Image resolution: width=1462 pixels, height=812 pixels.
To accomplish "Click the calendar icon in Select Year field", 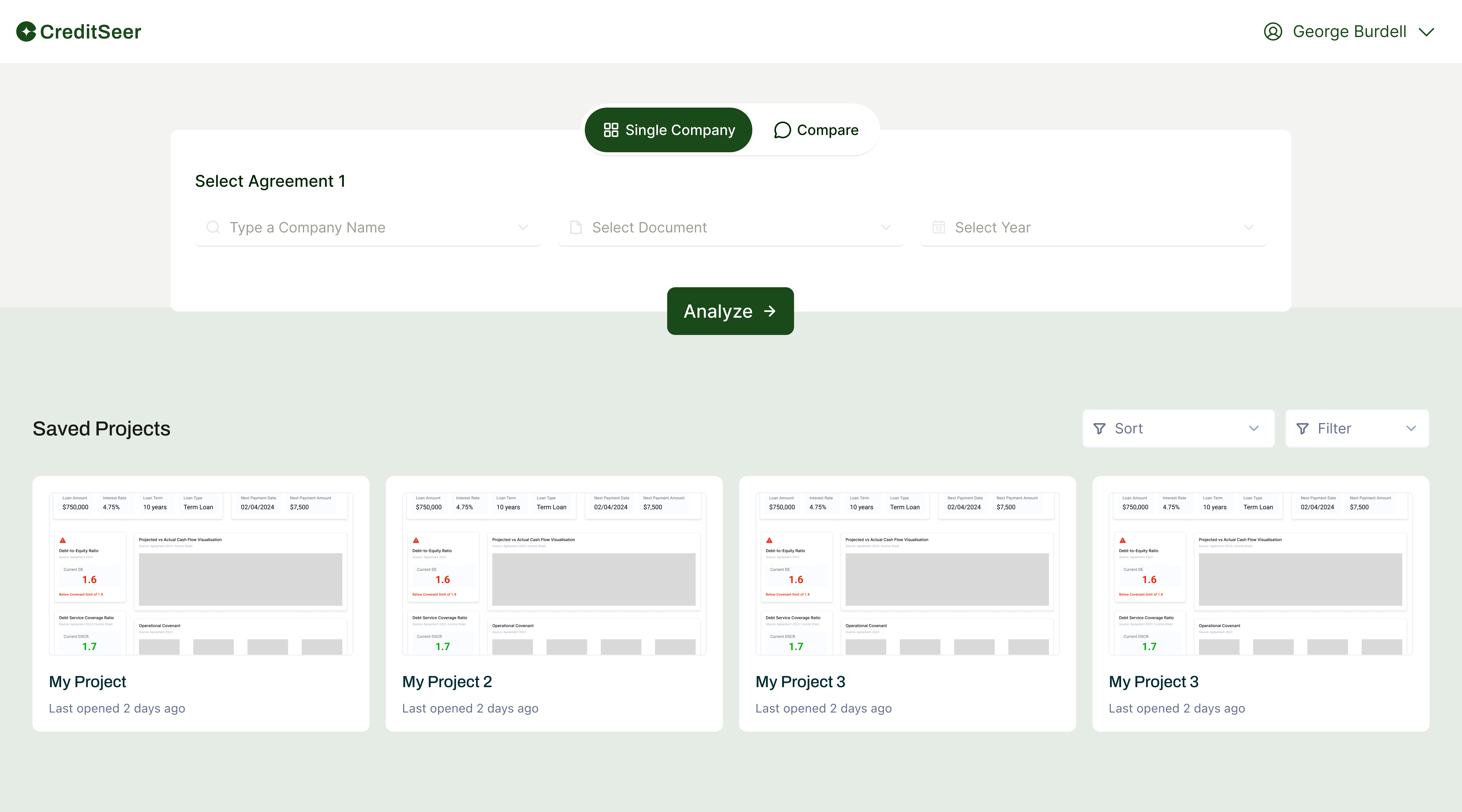I will [x=939, y=227].
